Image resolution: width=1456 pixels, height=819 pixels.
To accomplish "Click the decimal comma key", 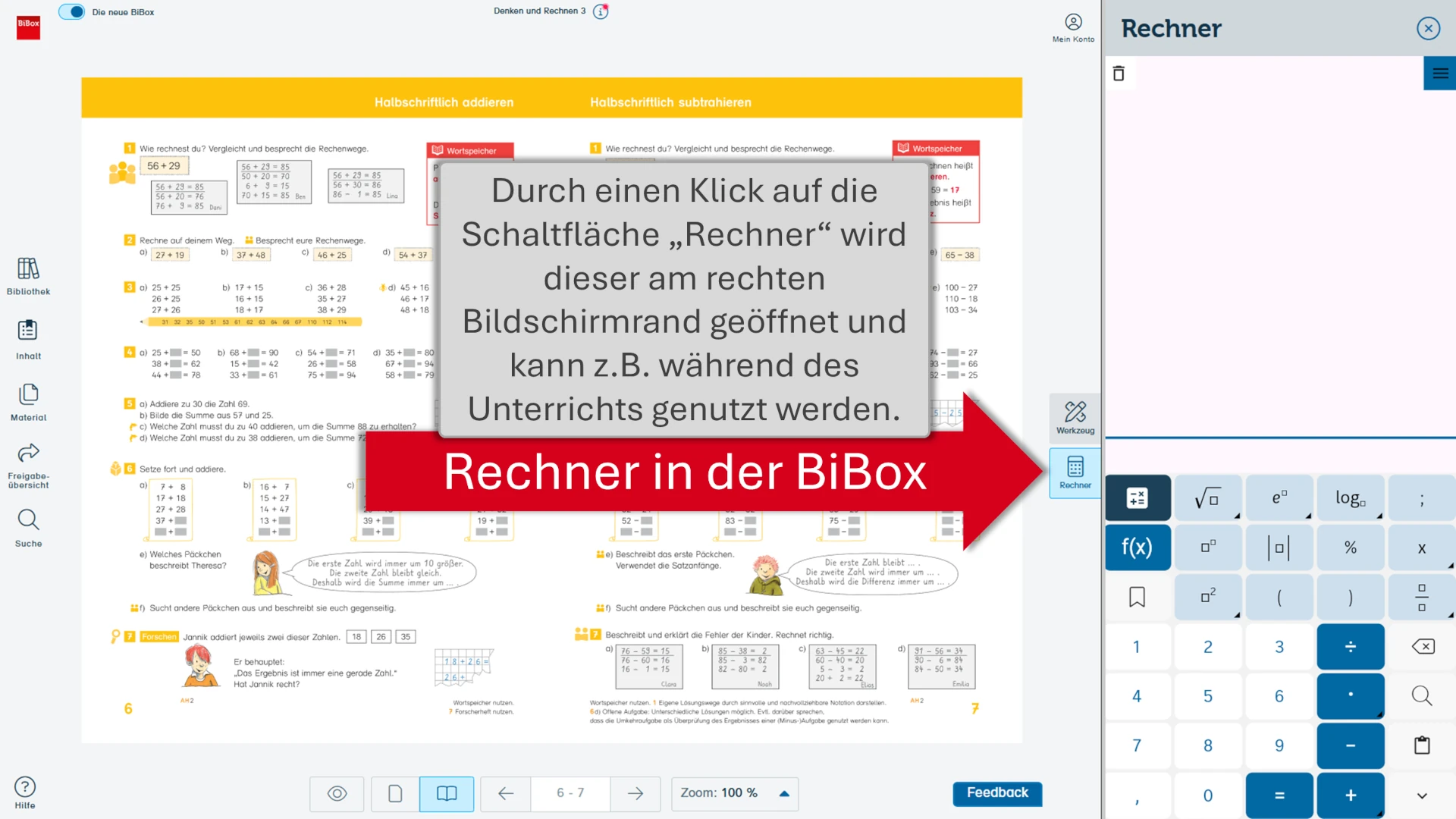I will 1137,795.
